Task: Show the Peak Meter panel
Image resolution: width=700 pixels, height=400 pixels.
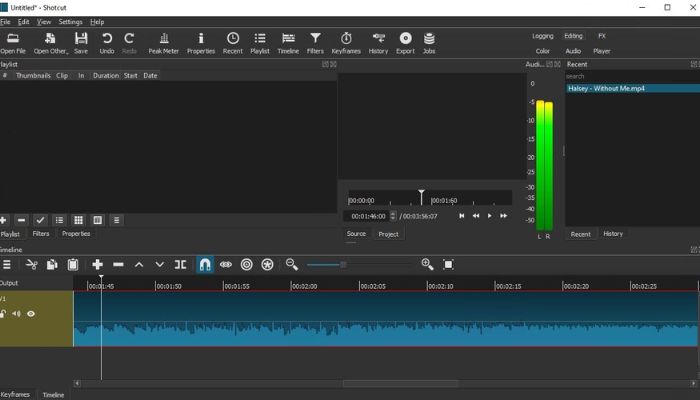Action: [163, 43]
